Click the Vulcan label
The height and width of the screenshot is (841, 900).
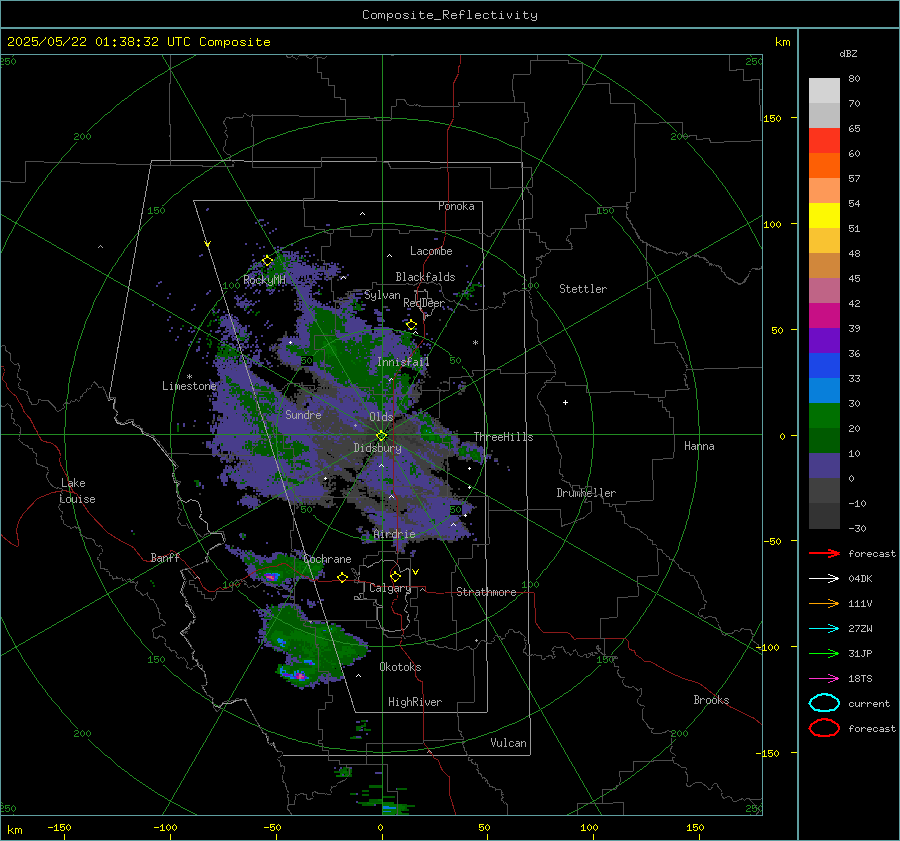click(x=509, y=743)
